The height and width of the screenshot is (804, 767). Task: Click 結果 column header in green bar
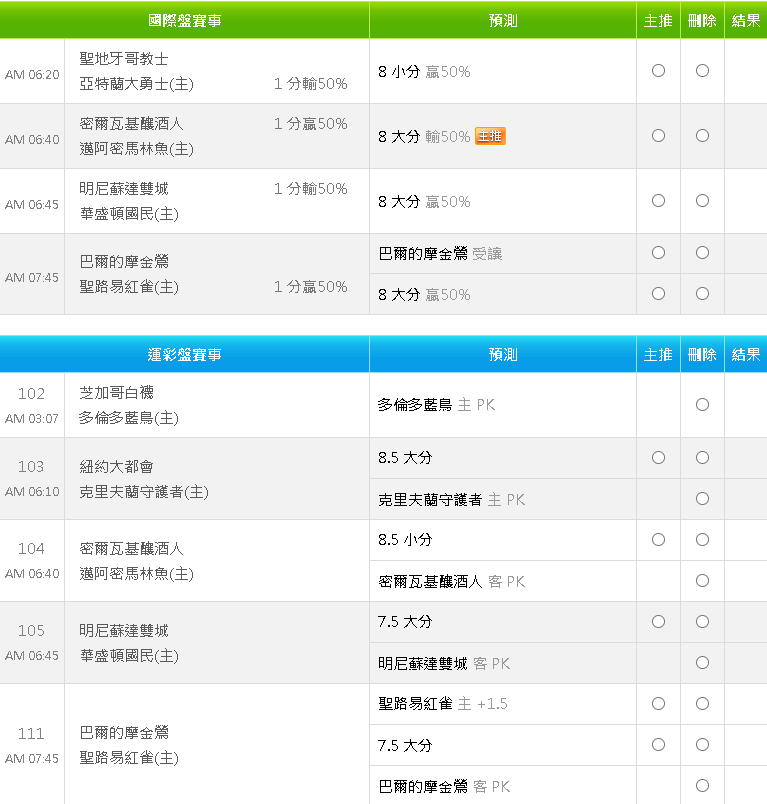point(746,21)
